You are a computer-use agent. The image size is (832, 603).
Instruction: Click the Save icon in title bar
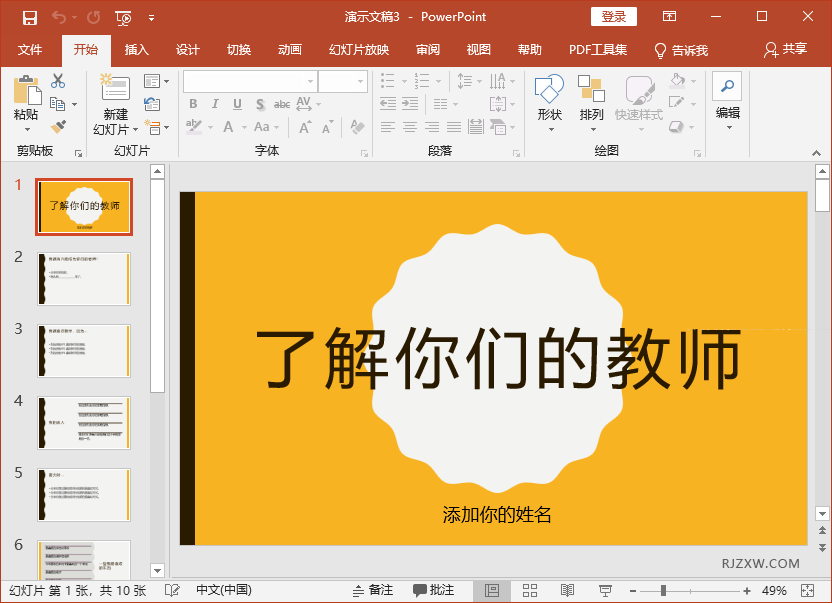[x=29, y=17]
